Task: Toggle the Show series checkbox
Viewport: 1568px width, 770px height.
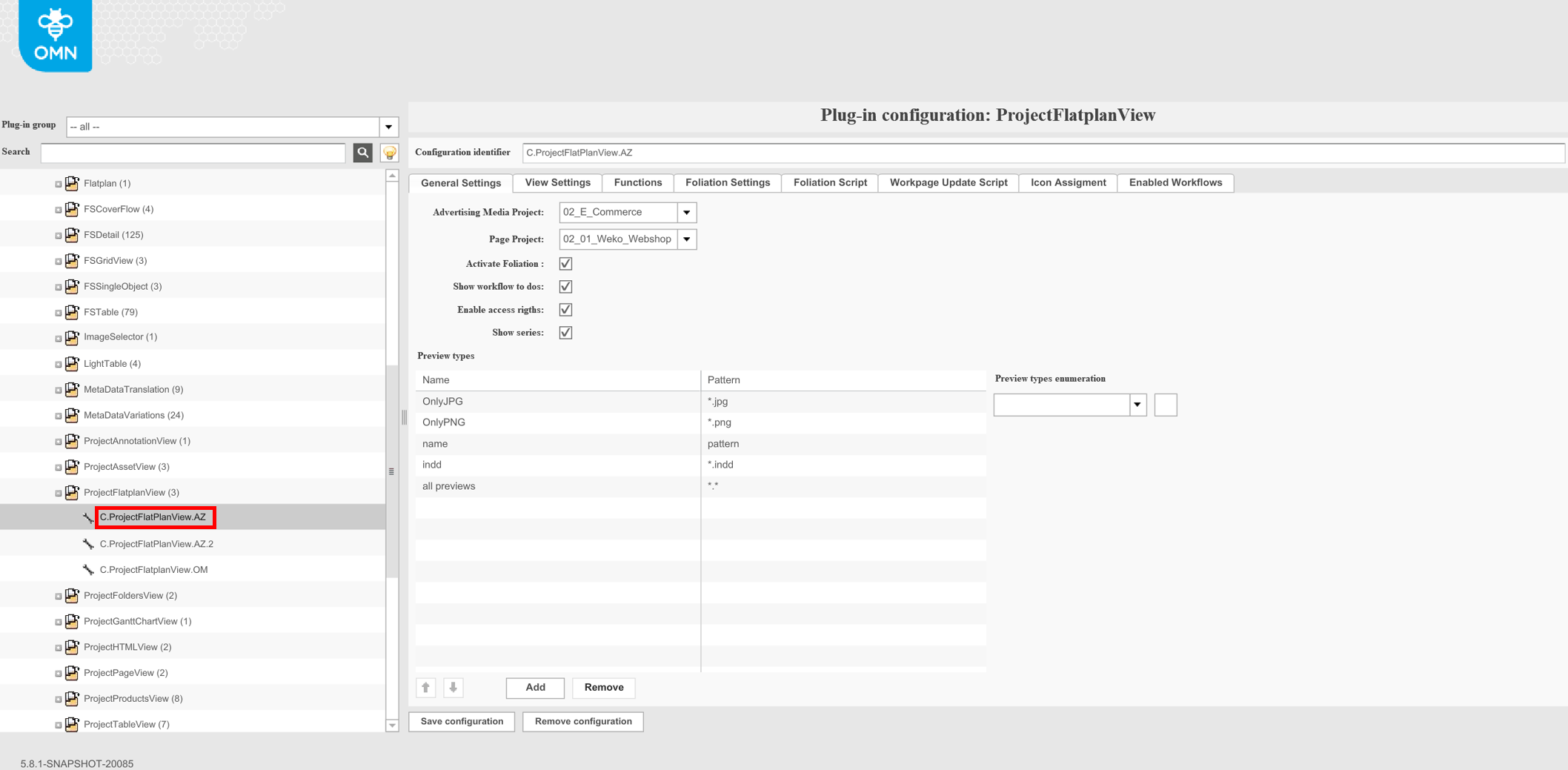Action: [565, 332]
